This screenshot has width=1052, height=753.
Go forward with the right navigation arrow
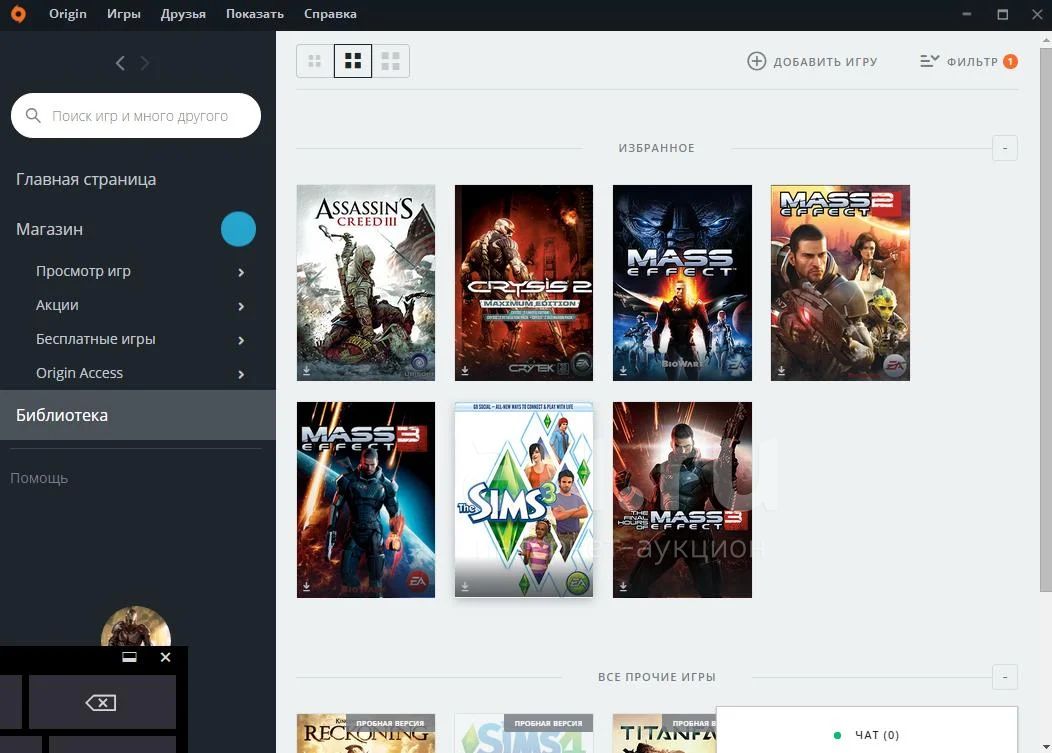tap(144, 63)
